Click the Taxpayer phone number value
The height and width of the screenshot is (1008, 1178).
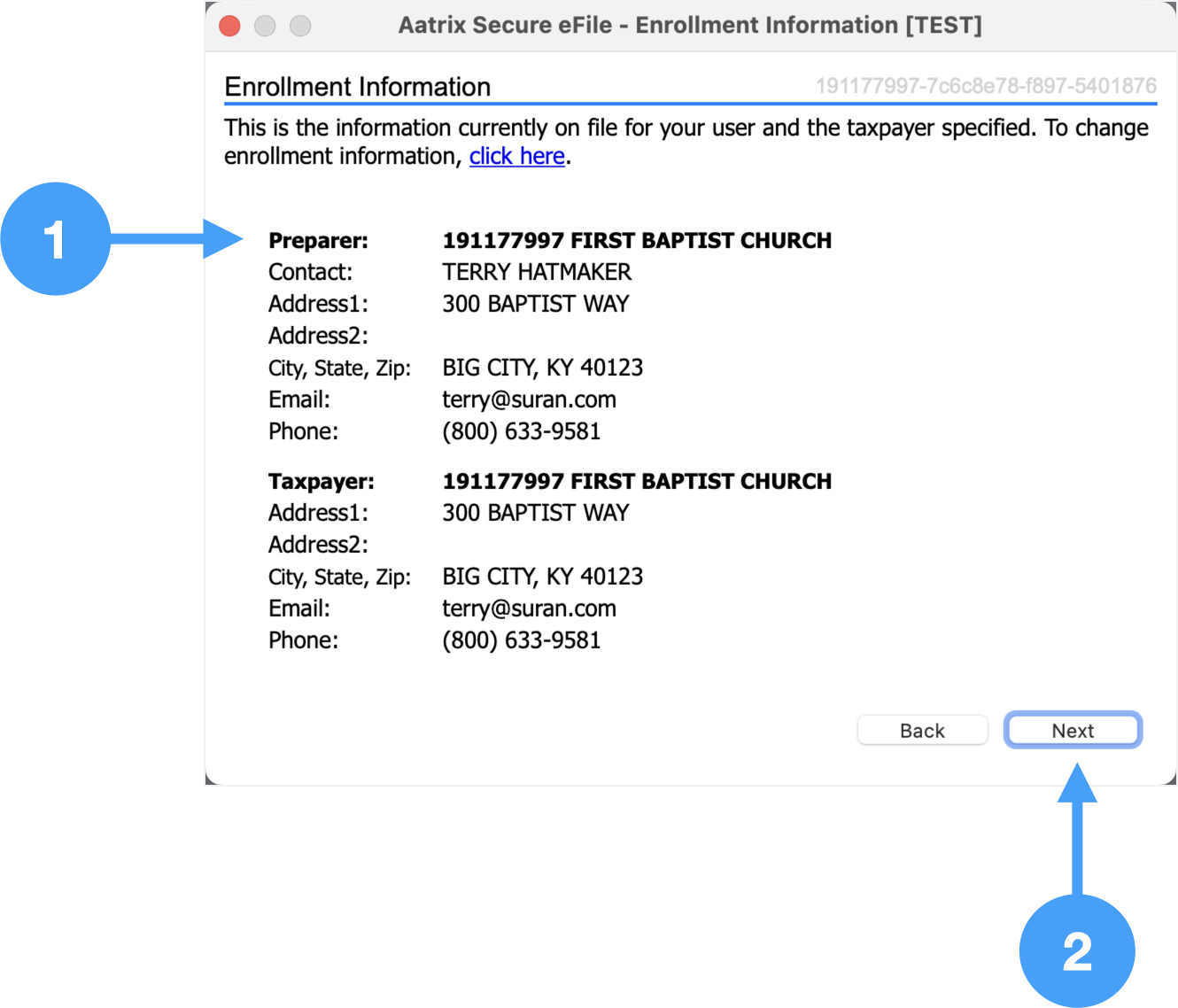coord(521,640)
